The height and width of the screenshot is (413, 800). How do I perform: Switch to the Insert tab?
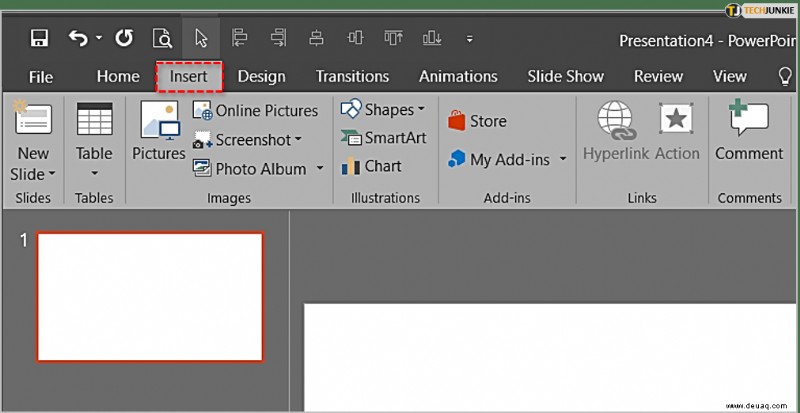189,77
